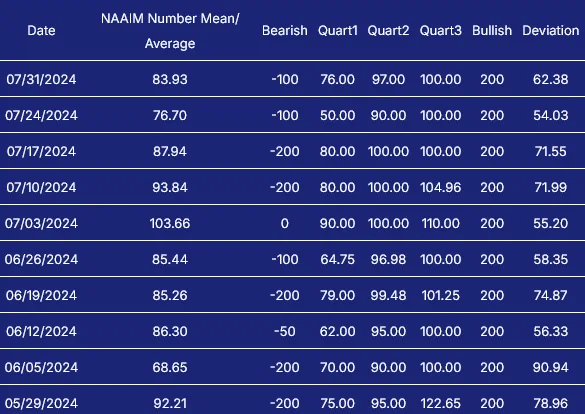Click the Bullish column header
Viewport: 585px width, 414px height.
click(492, 31)
